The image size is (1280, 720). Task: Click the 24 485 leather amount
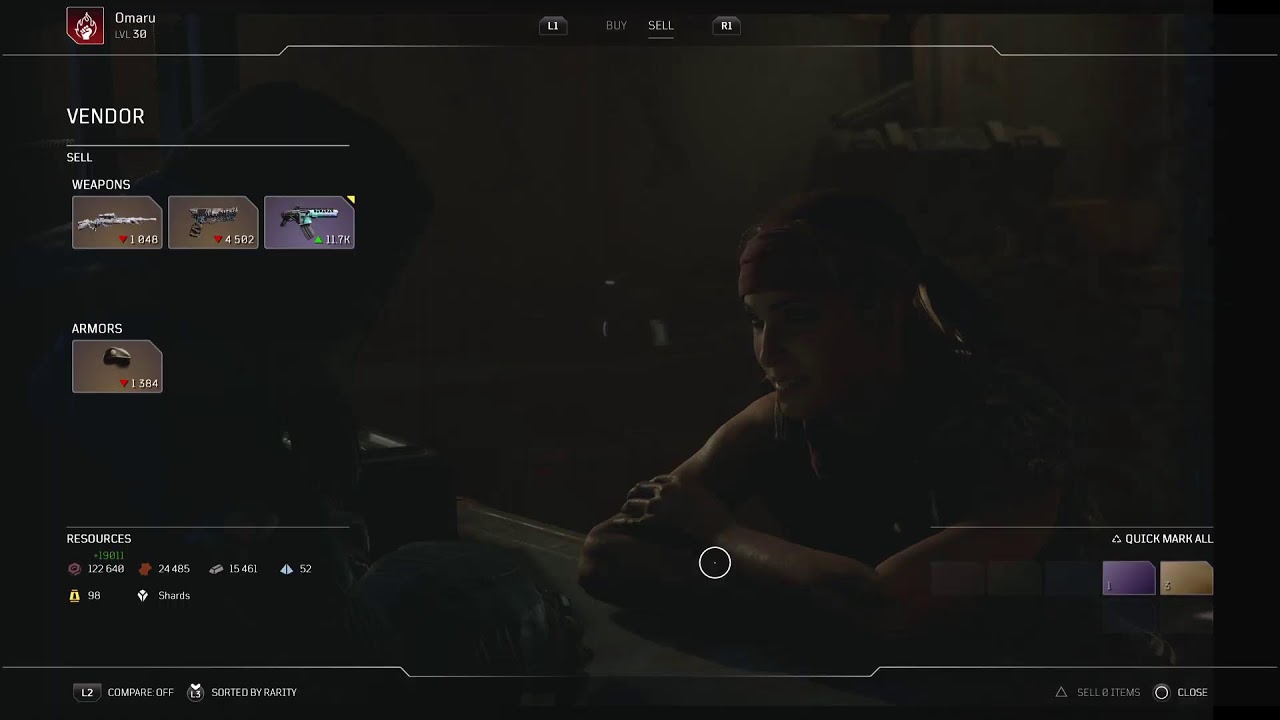[x=174, y=569]
